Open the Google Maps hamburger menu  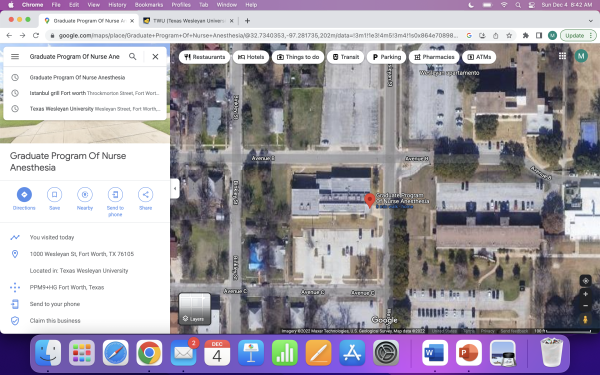click(x=15, y=57)
